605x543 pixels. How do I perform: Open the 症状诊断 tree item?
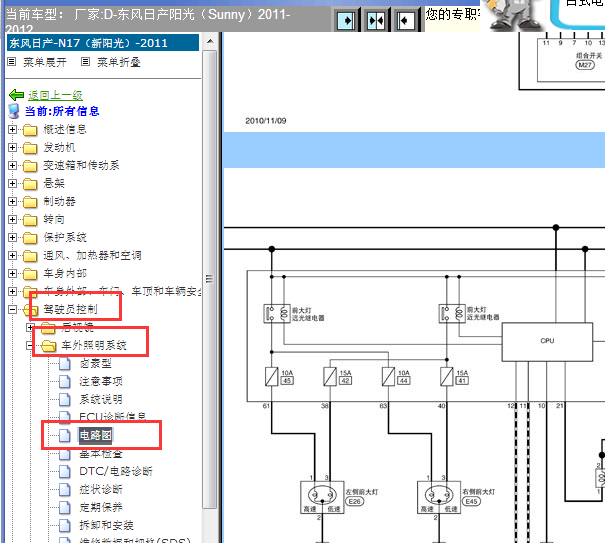101,489
